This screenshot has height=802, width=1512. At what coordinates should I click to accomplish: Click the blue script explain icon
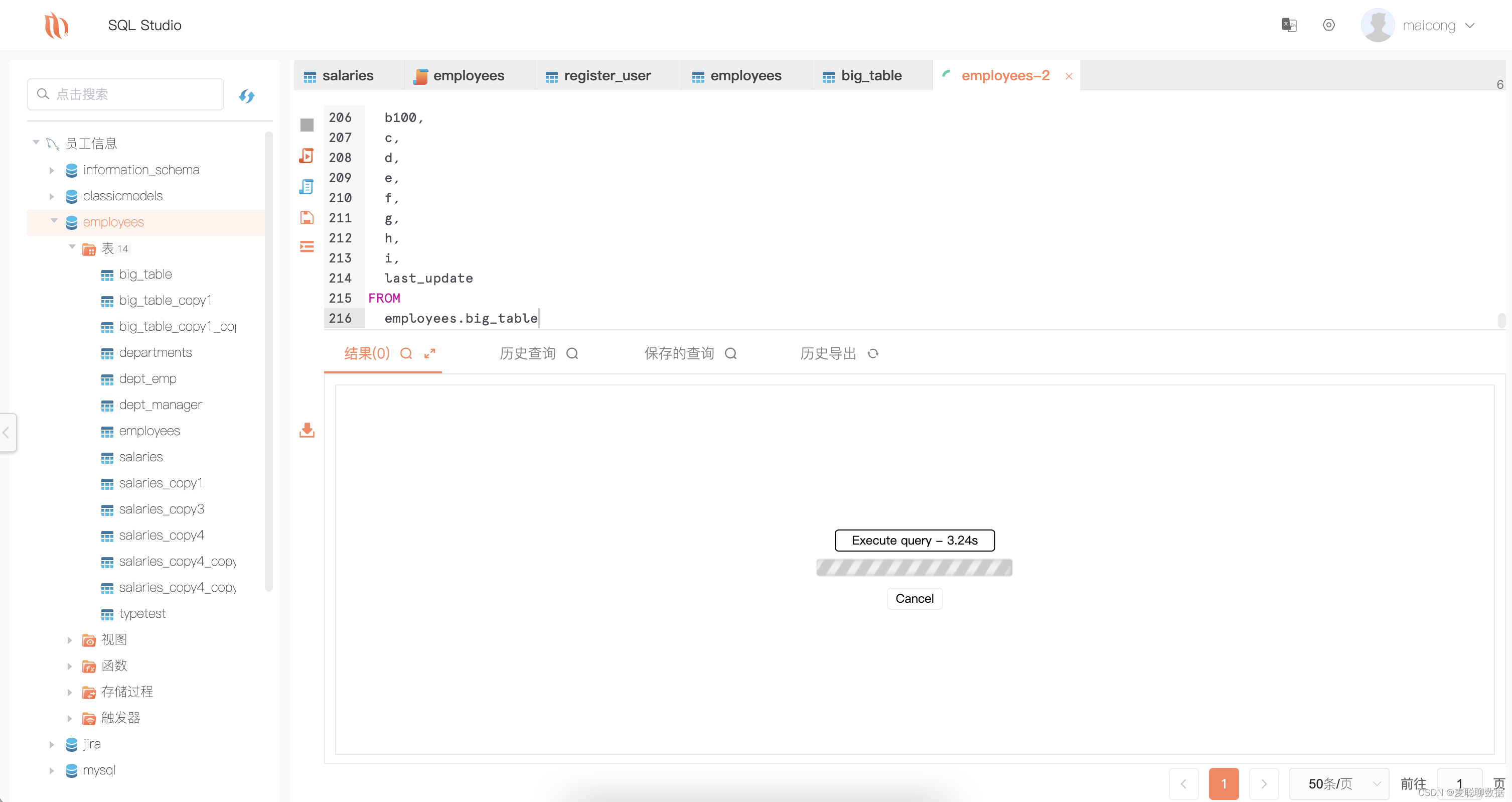(x=307, y=187)
